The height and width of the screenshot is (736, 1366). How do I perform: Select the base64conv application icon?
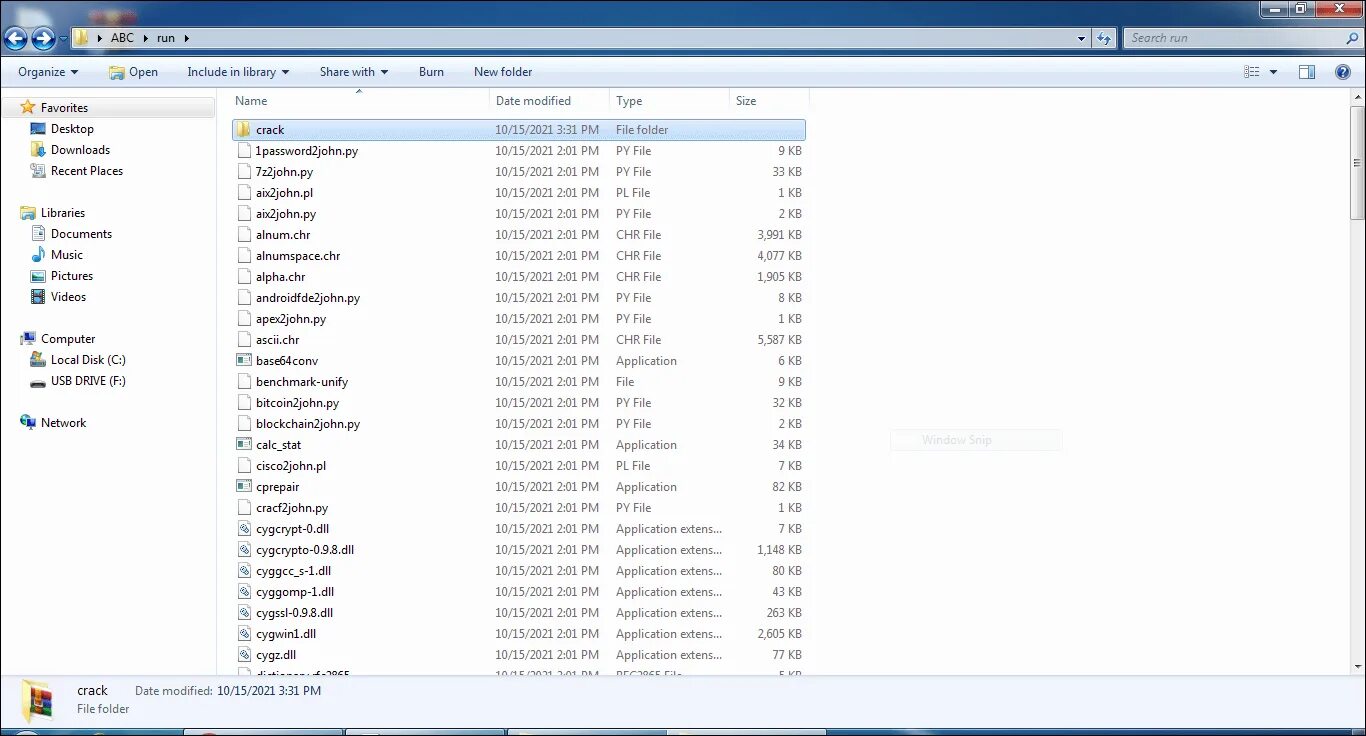(245, 361)
